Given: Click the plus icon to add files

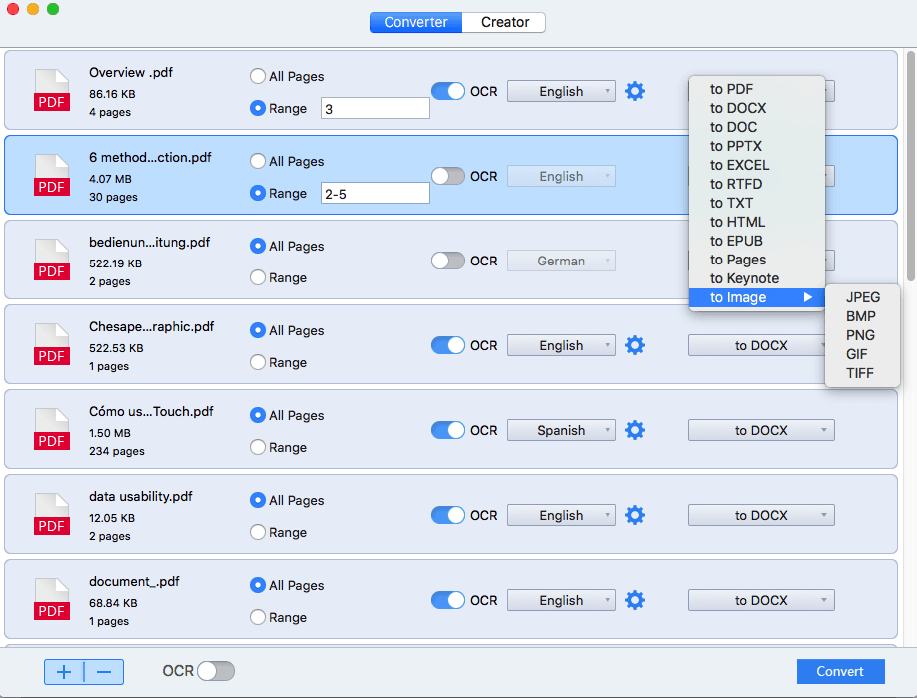Looking at the screenshot, I should [x=64, y=672].
